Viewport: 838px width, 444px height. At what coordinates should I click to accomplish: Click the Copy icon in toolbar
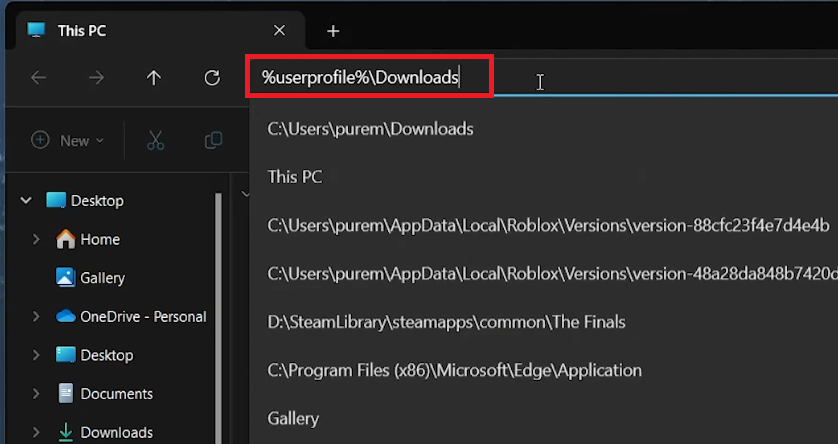click(213, 141)
